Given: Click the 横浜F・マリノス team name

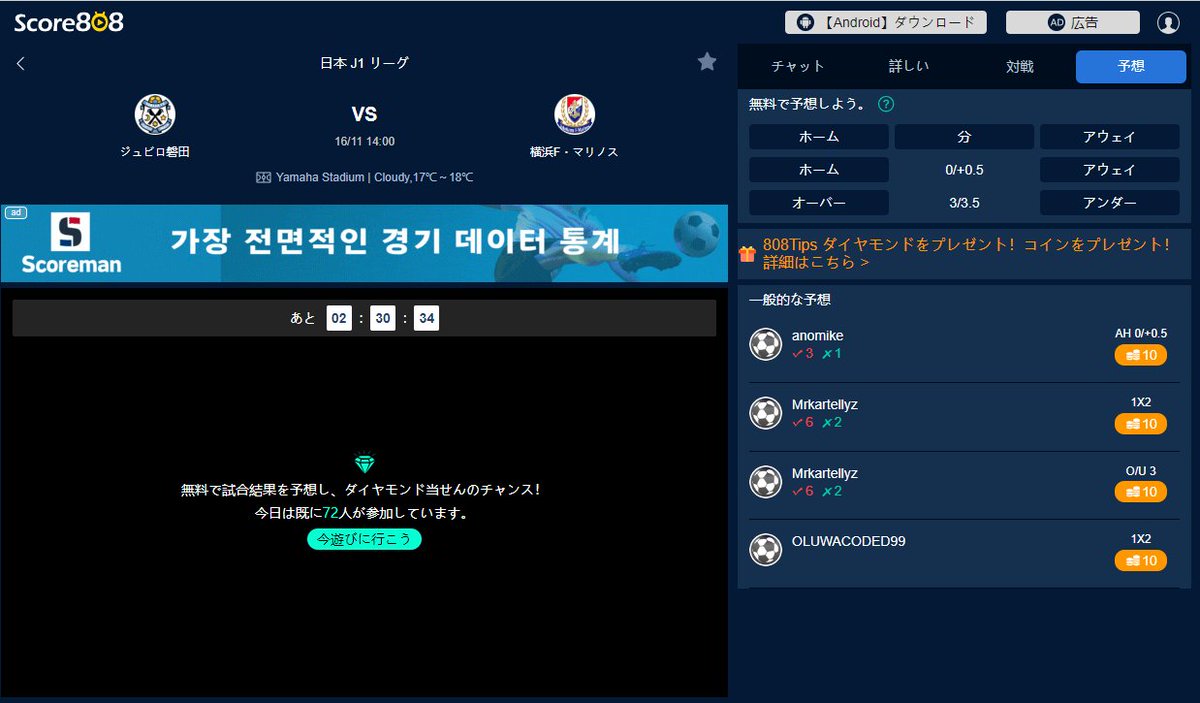Looking at the screenshot, I should tap(574, 152).
